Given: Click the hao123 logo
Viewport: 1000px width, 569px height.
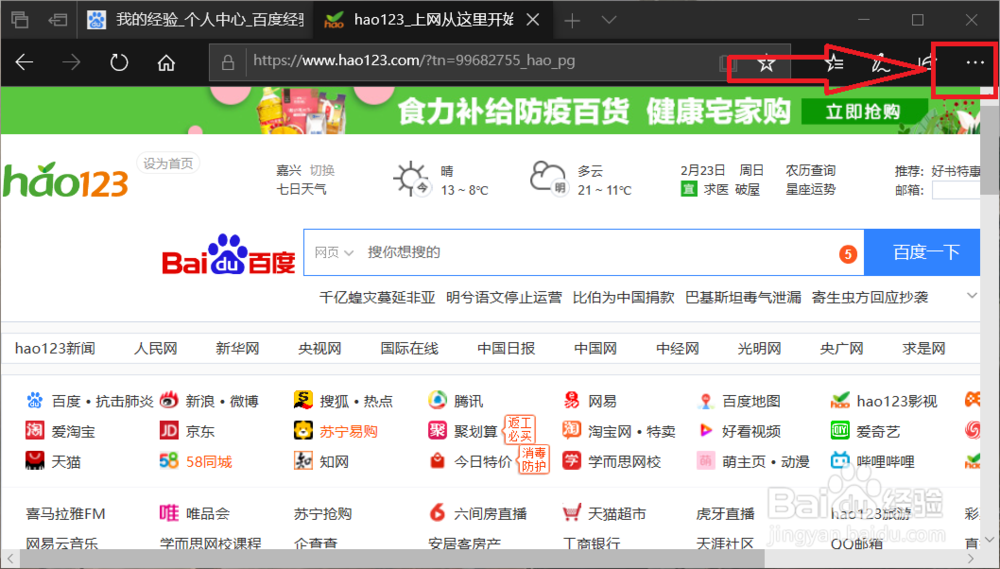Looking at the screenshot, I should coord(66,180).
